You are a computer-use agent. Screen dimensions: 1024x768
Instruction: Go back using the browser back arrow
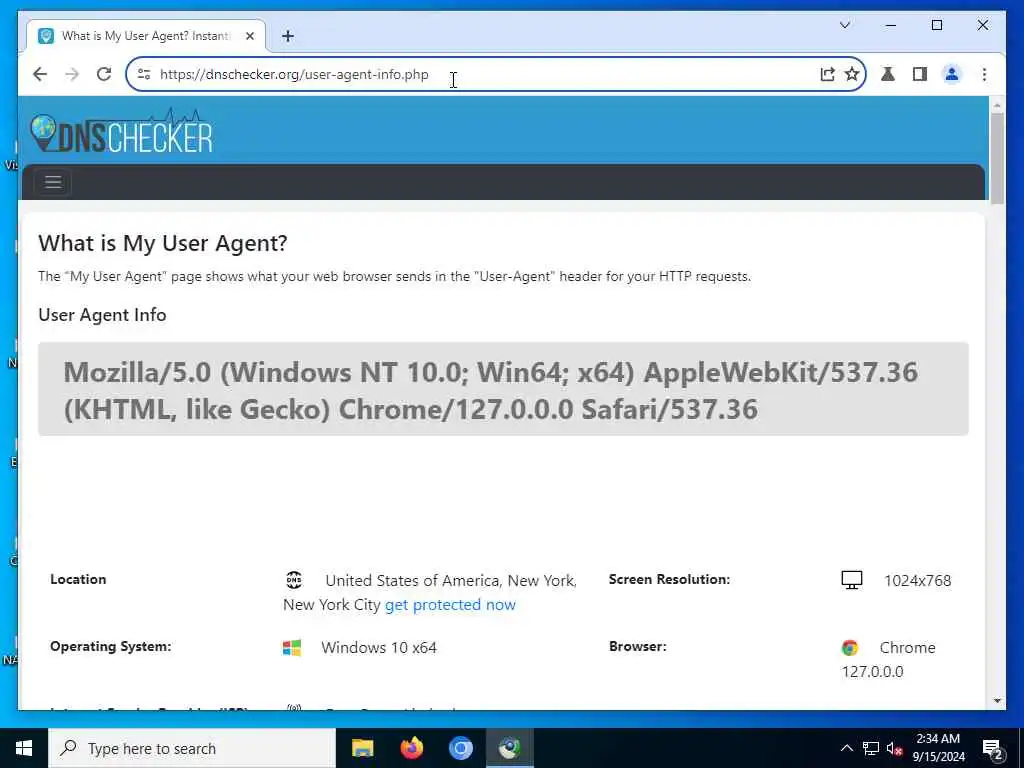click(40, 74)
